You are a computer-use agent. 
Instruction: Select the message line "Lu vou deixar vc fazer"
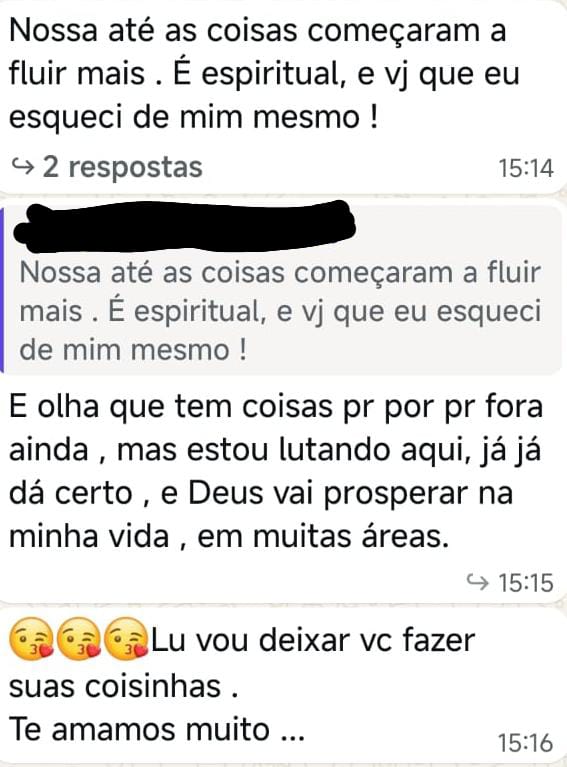pos(313,640)
